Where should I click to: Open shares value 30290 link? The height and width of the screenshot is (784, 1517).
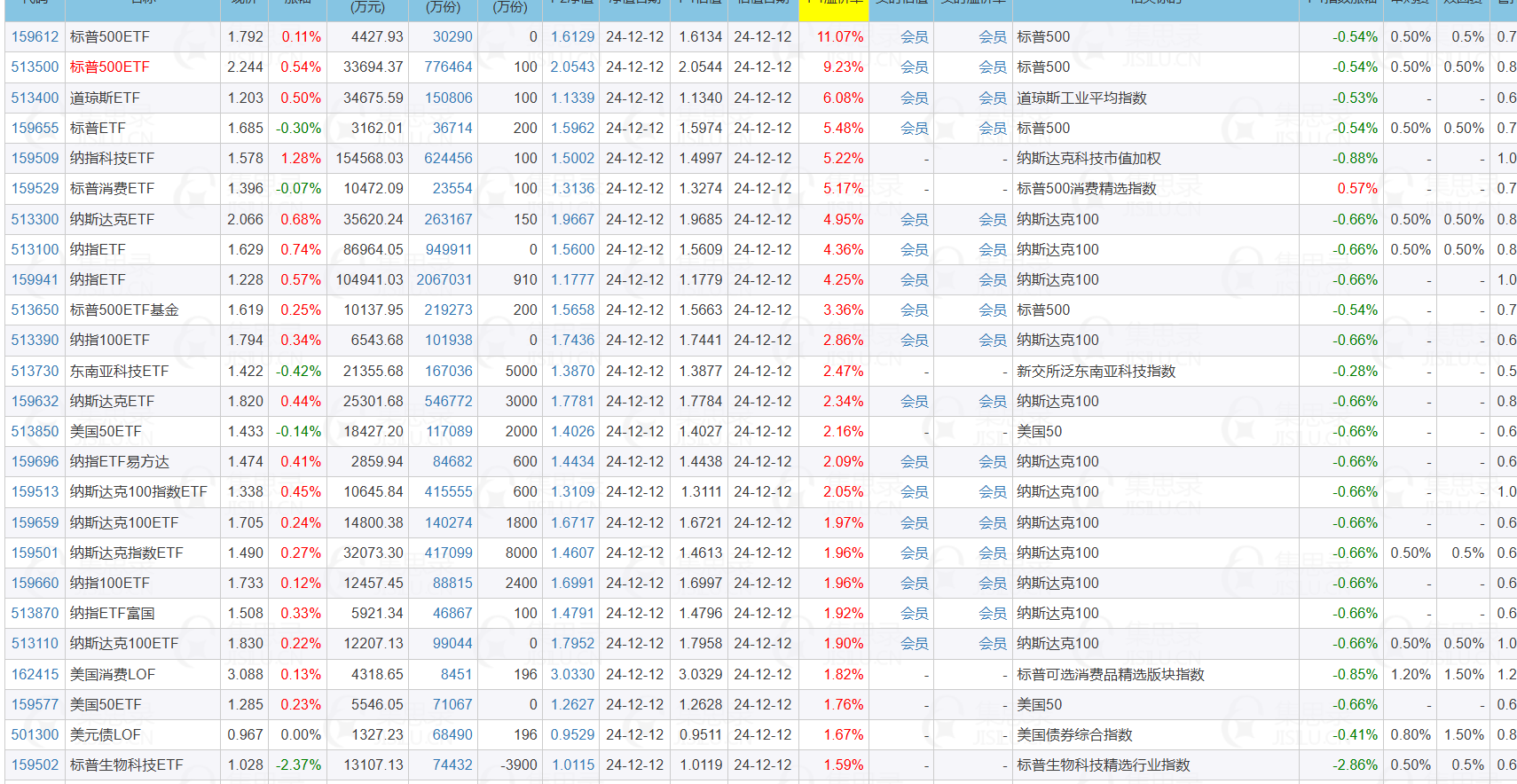[452, 36]
